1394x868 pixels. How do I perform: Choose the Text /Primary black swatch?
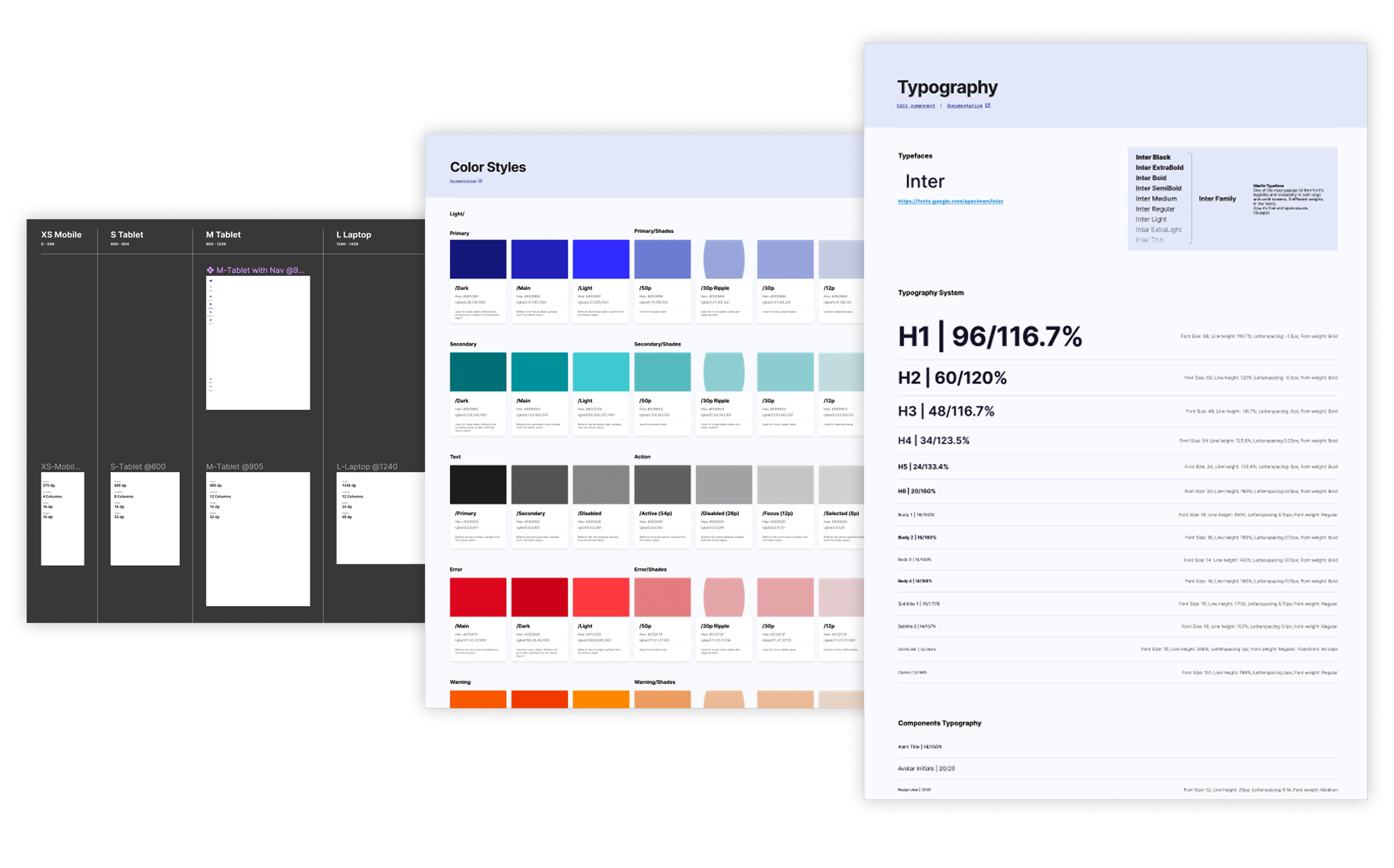(x=478, y=484)
